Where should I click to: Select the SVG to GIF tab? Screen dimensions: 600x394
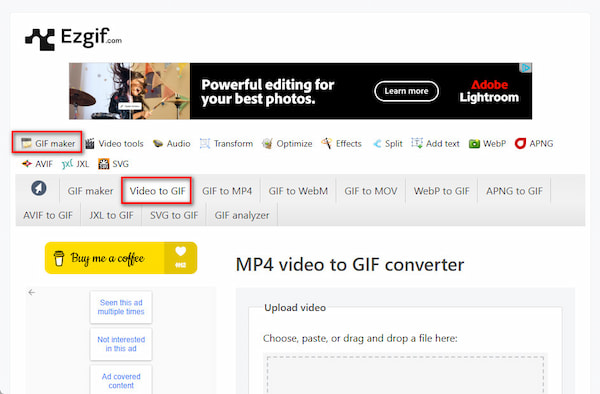click(x=174, y=215)
